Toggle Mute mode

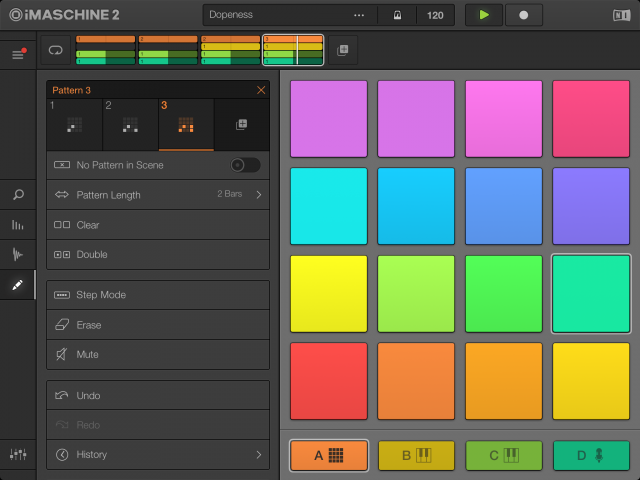pos(158,354)
